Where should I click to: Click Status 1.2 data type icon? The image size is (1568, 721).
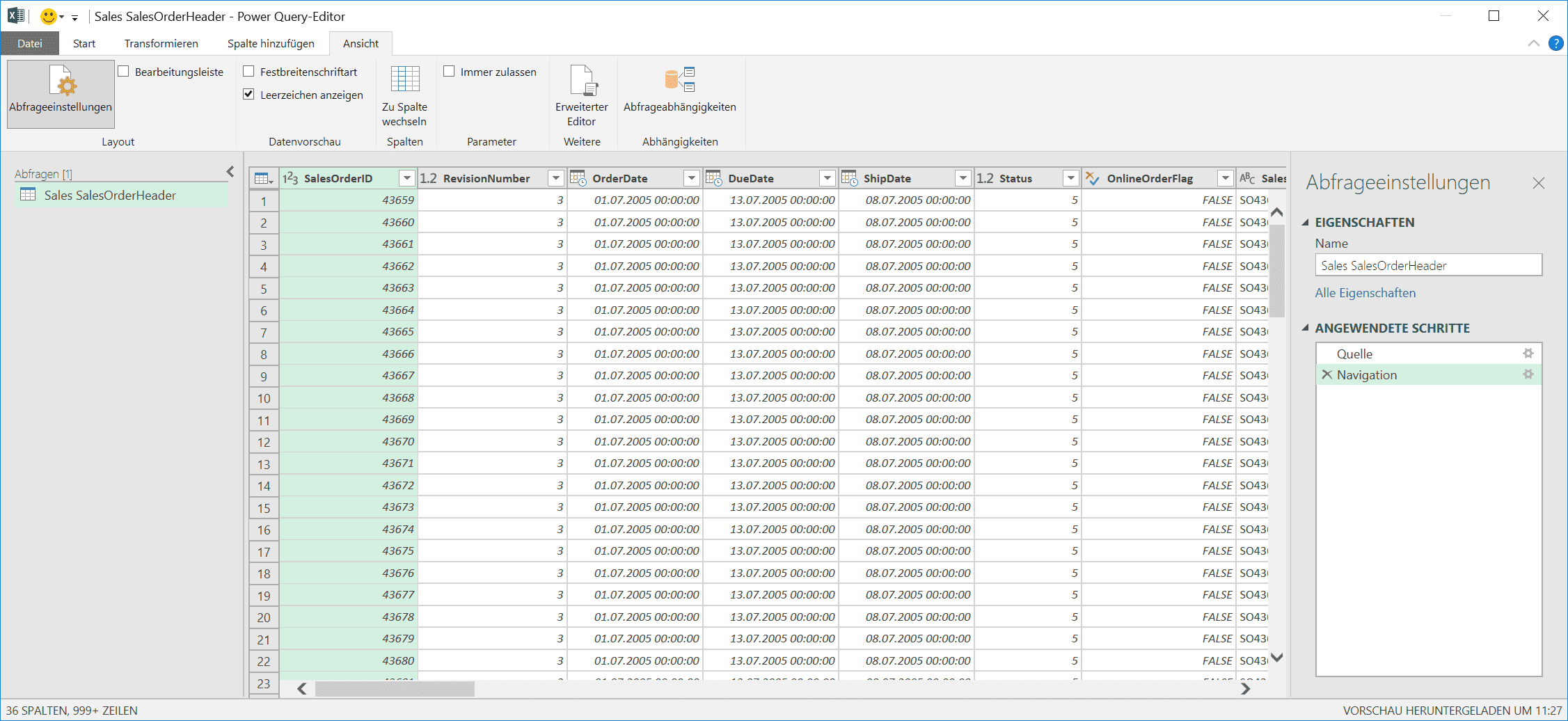985,179
